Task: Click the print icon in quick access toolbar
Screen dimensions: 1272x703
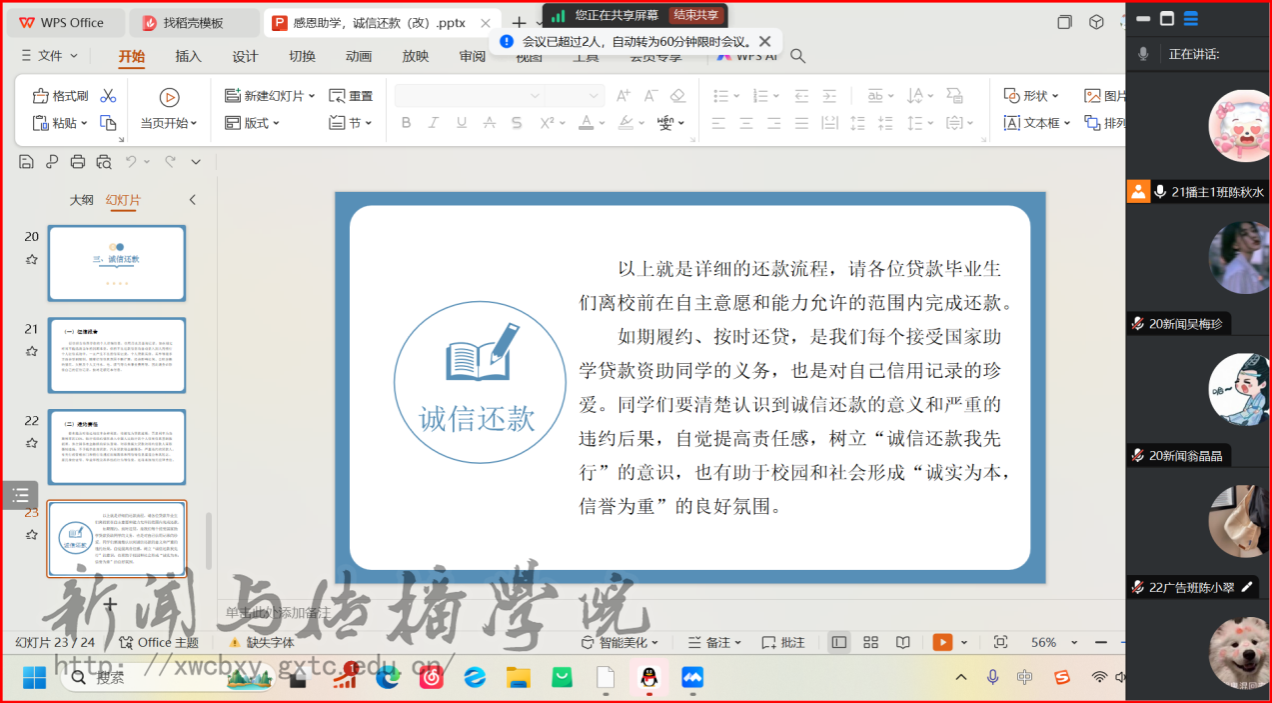Action: [78, 162]
